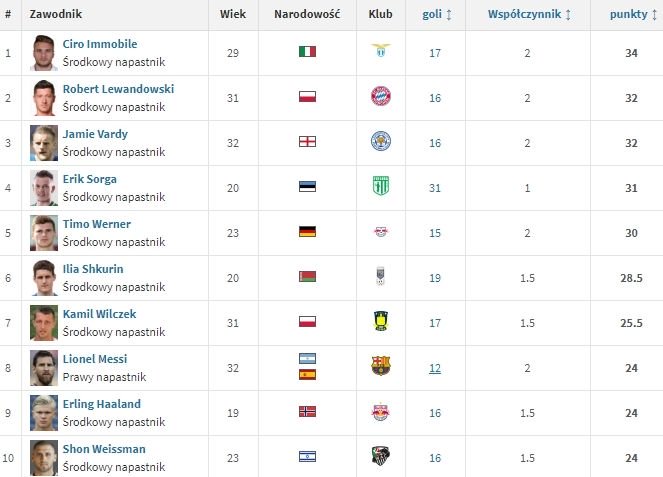Screen dimensions: 663x477
Task: Open Erling Haaland player page
Action: point(101,404)
